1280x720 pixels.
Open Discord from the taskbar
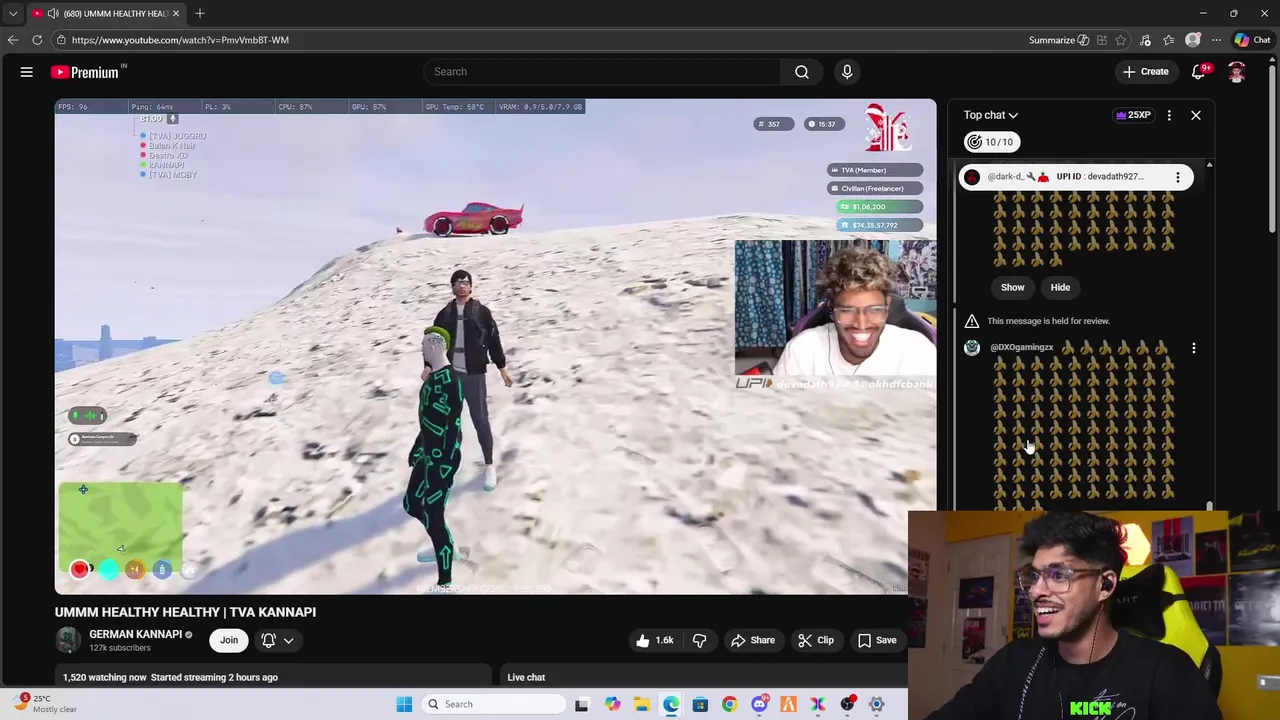759,704
